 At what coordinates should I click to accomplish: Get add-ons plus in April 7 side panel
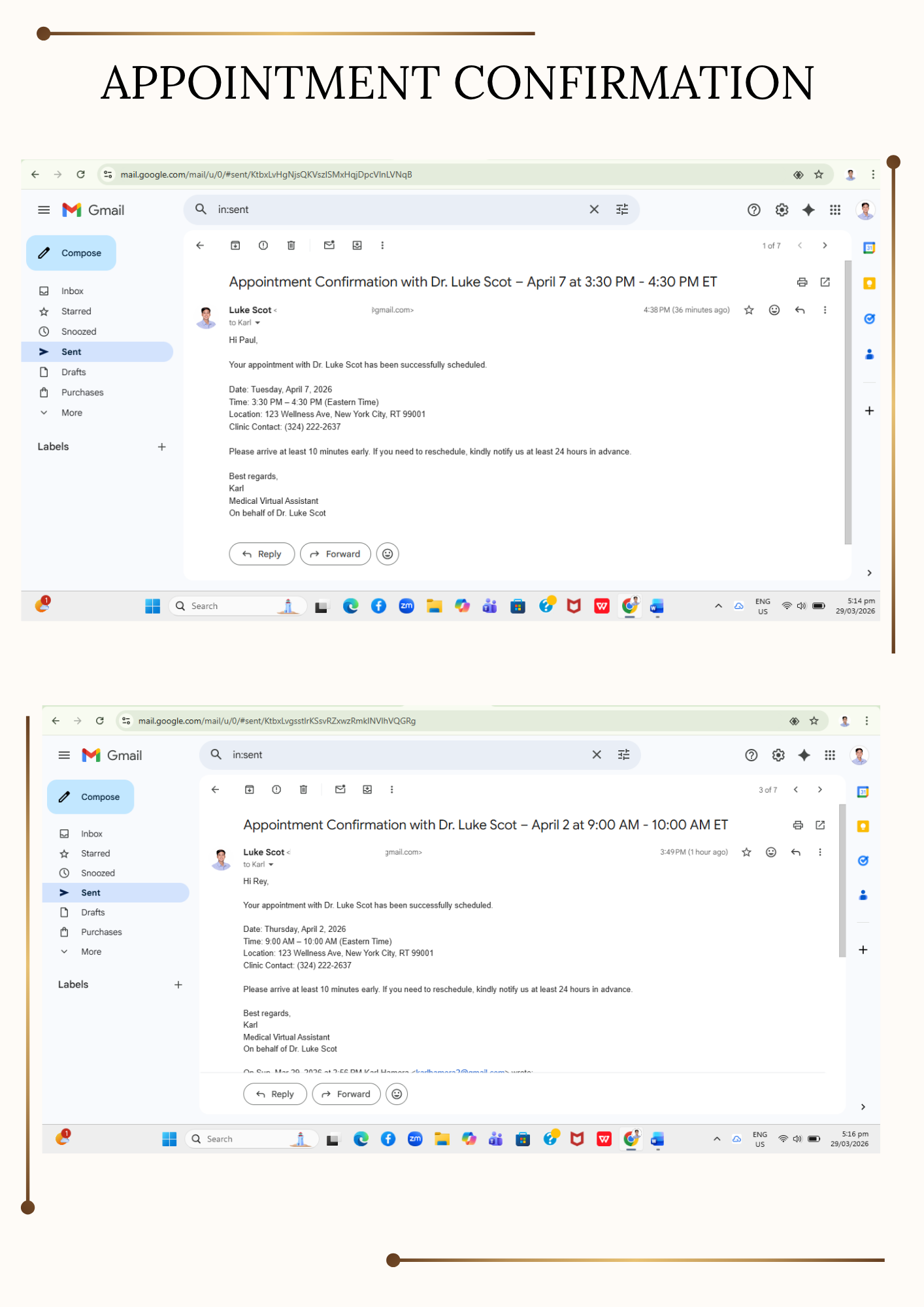(x=869, y=411)
